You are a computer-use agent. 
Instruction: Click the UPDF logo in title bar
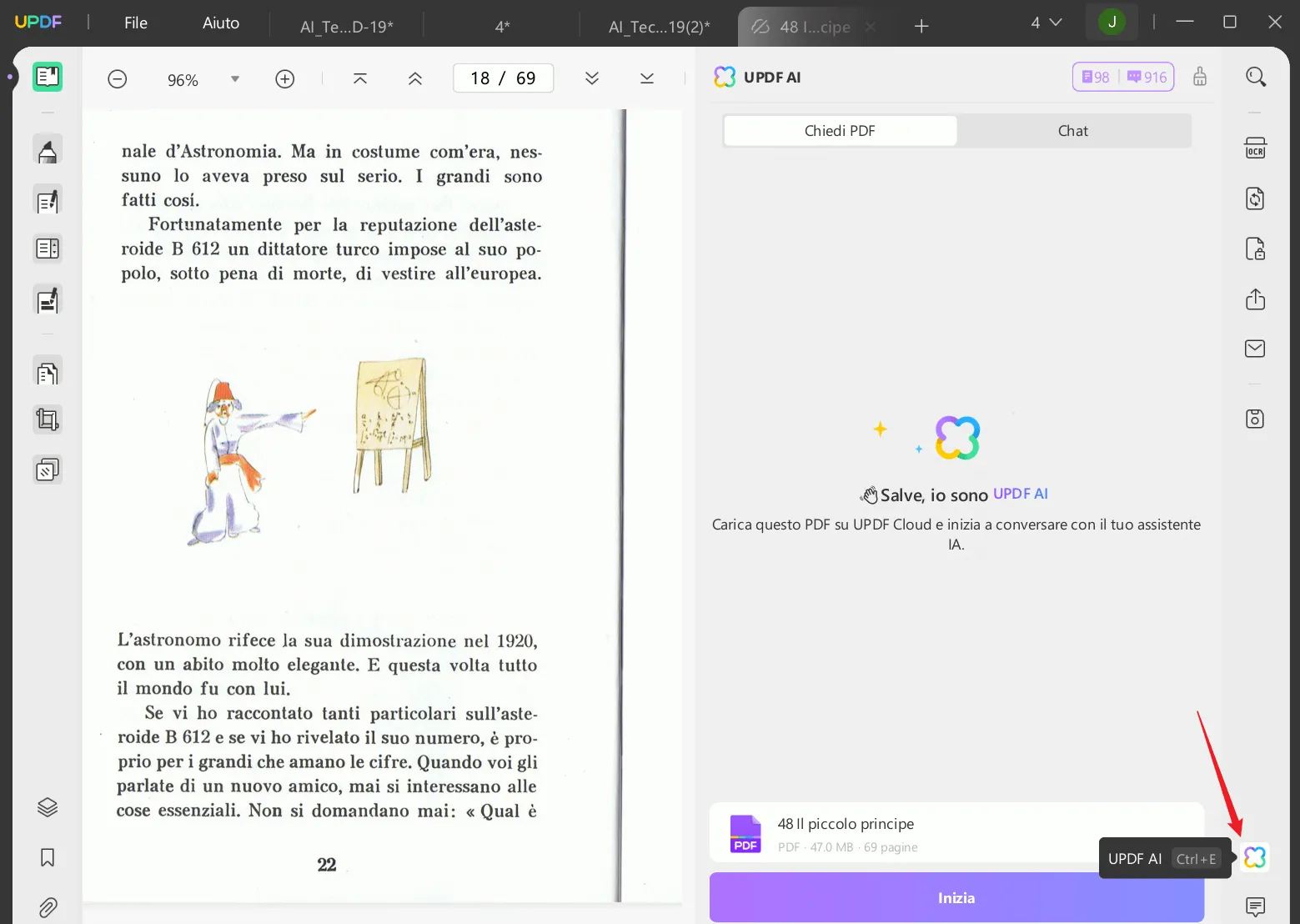(x=38, y=22)
